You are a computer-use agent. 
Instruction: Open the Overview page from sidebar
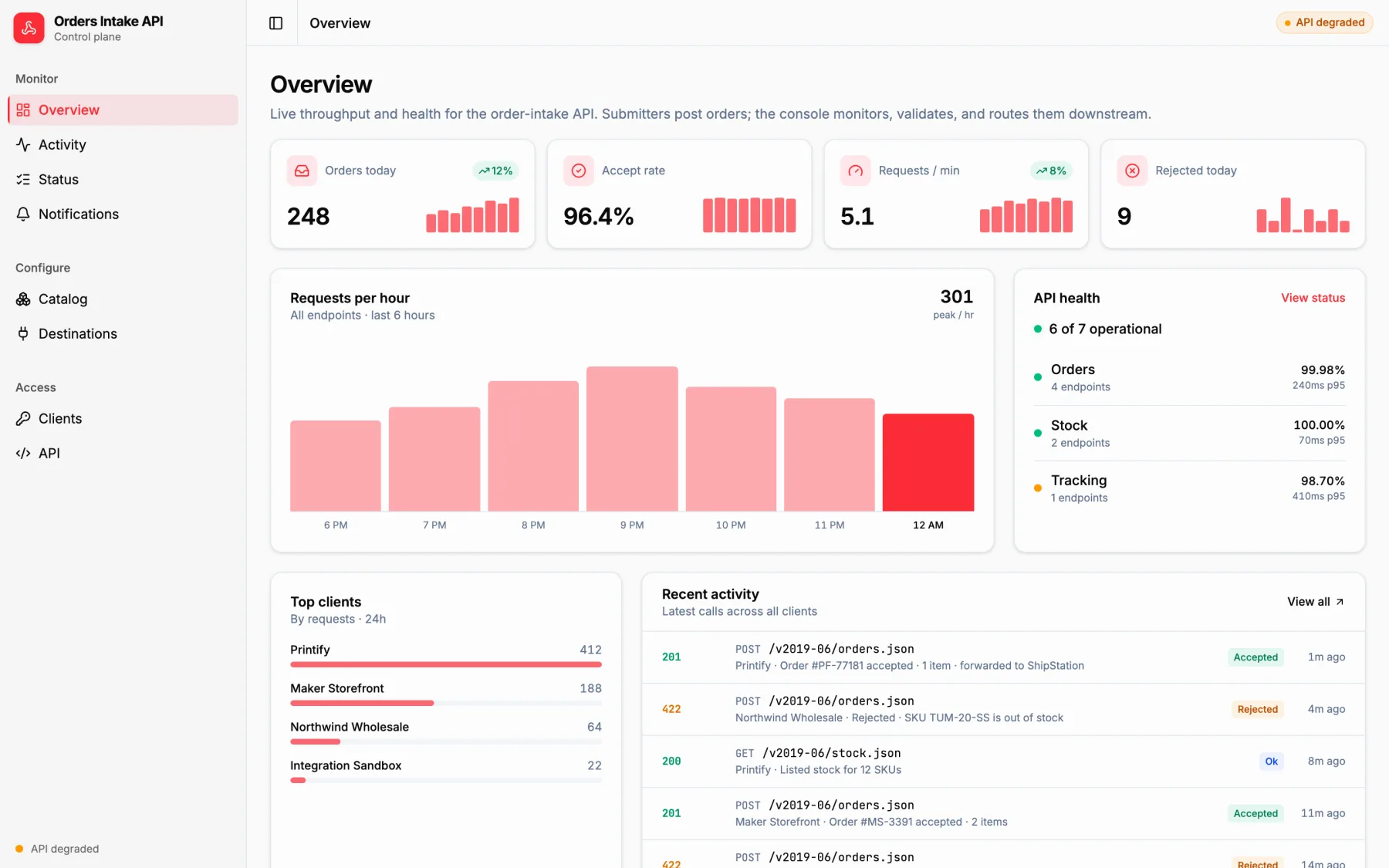[x=123, y=110]
